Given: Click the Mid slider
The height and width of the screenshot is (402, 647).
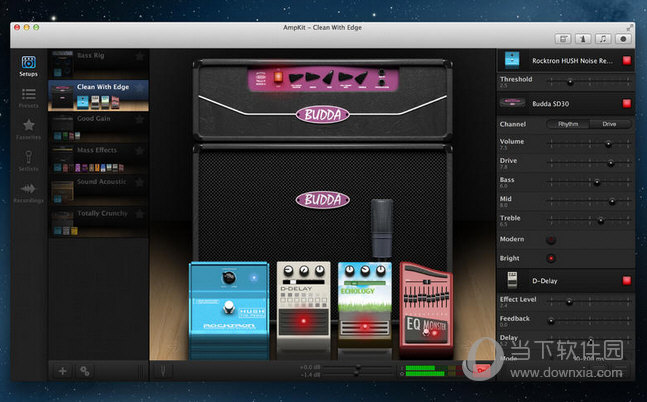Looking at the screenshot, I should coord(589,201).
